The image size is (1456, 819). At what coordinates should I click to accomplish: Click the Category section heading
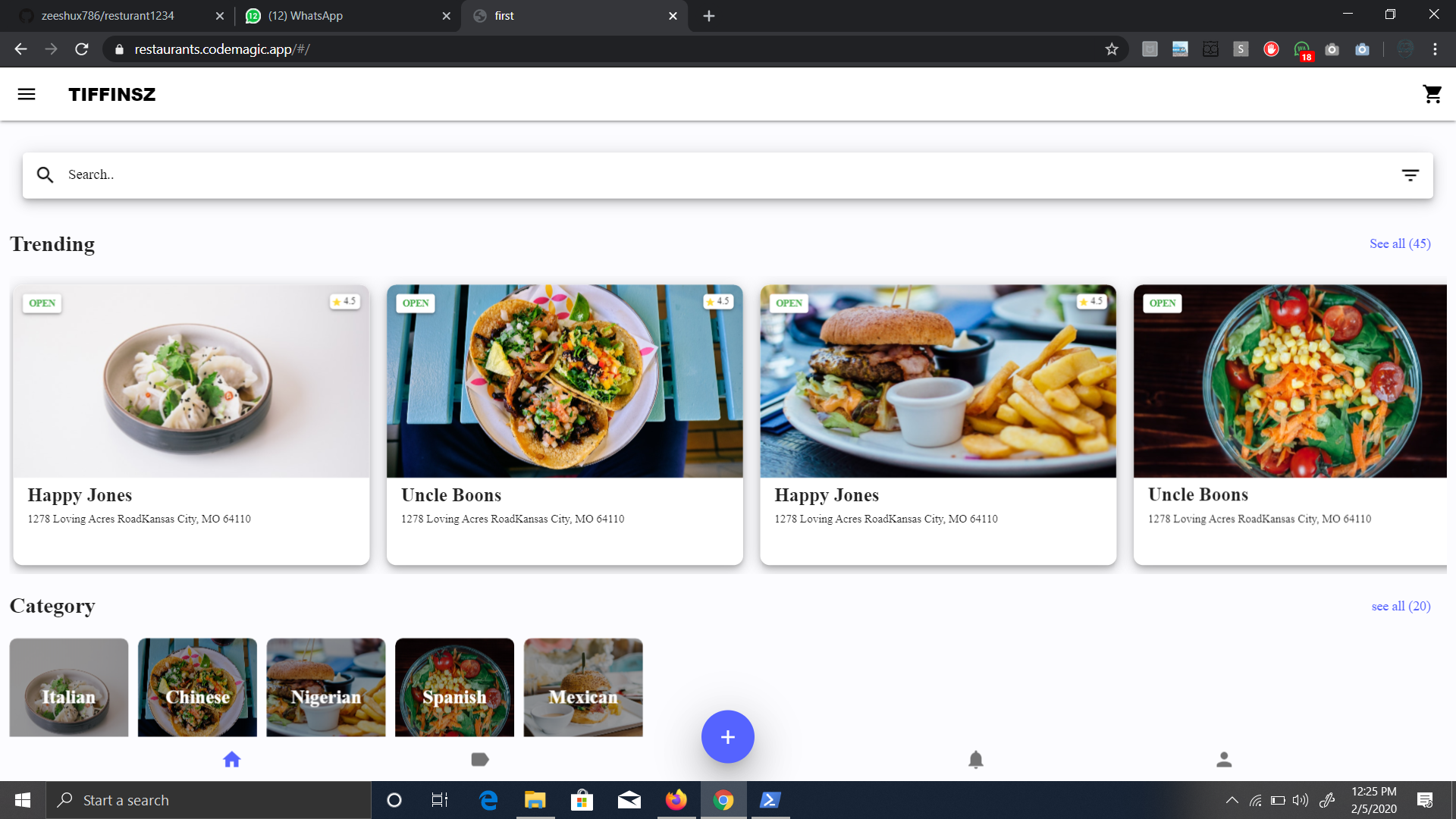tap(52, 606)
